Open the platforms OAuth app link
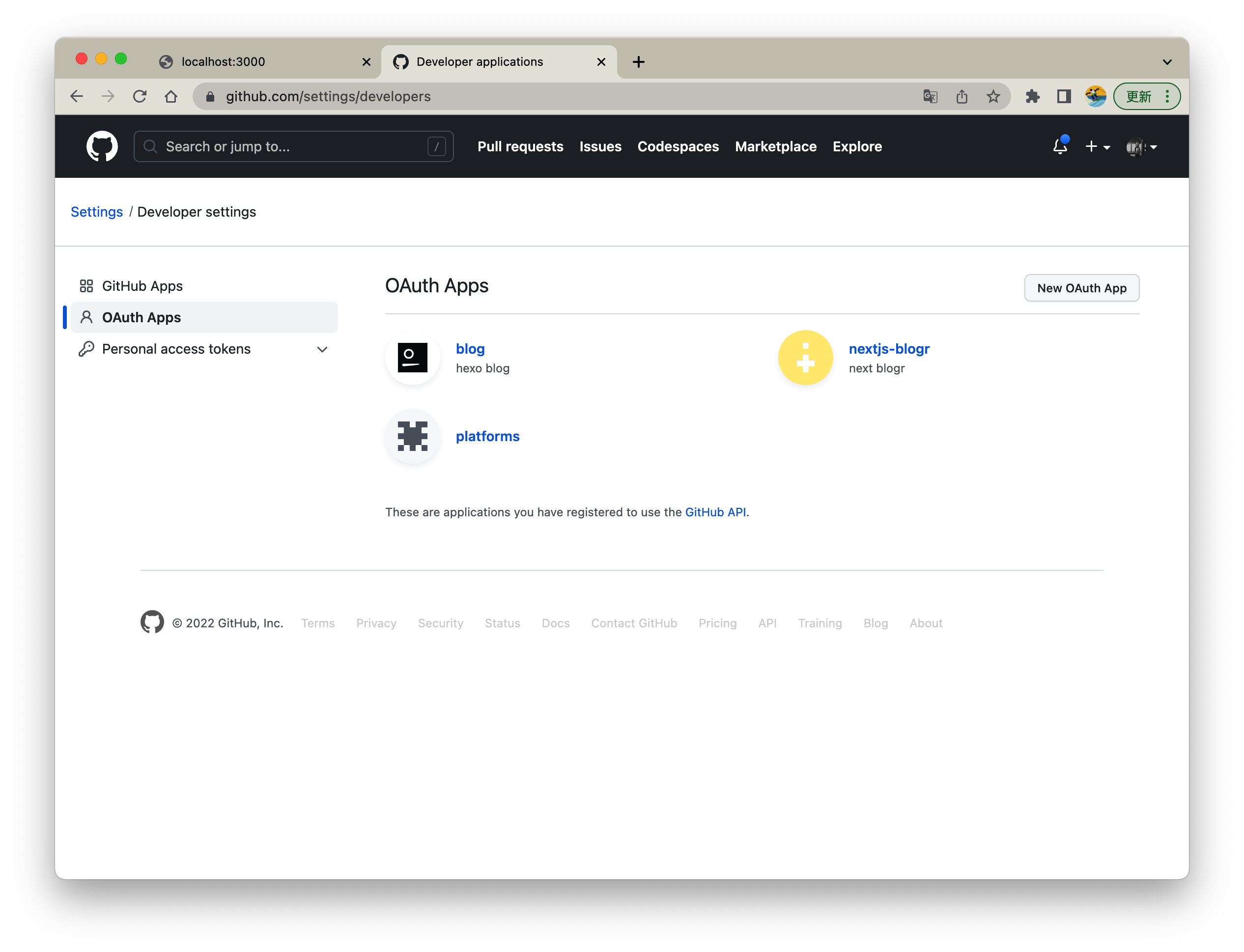 coord(487,436)
